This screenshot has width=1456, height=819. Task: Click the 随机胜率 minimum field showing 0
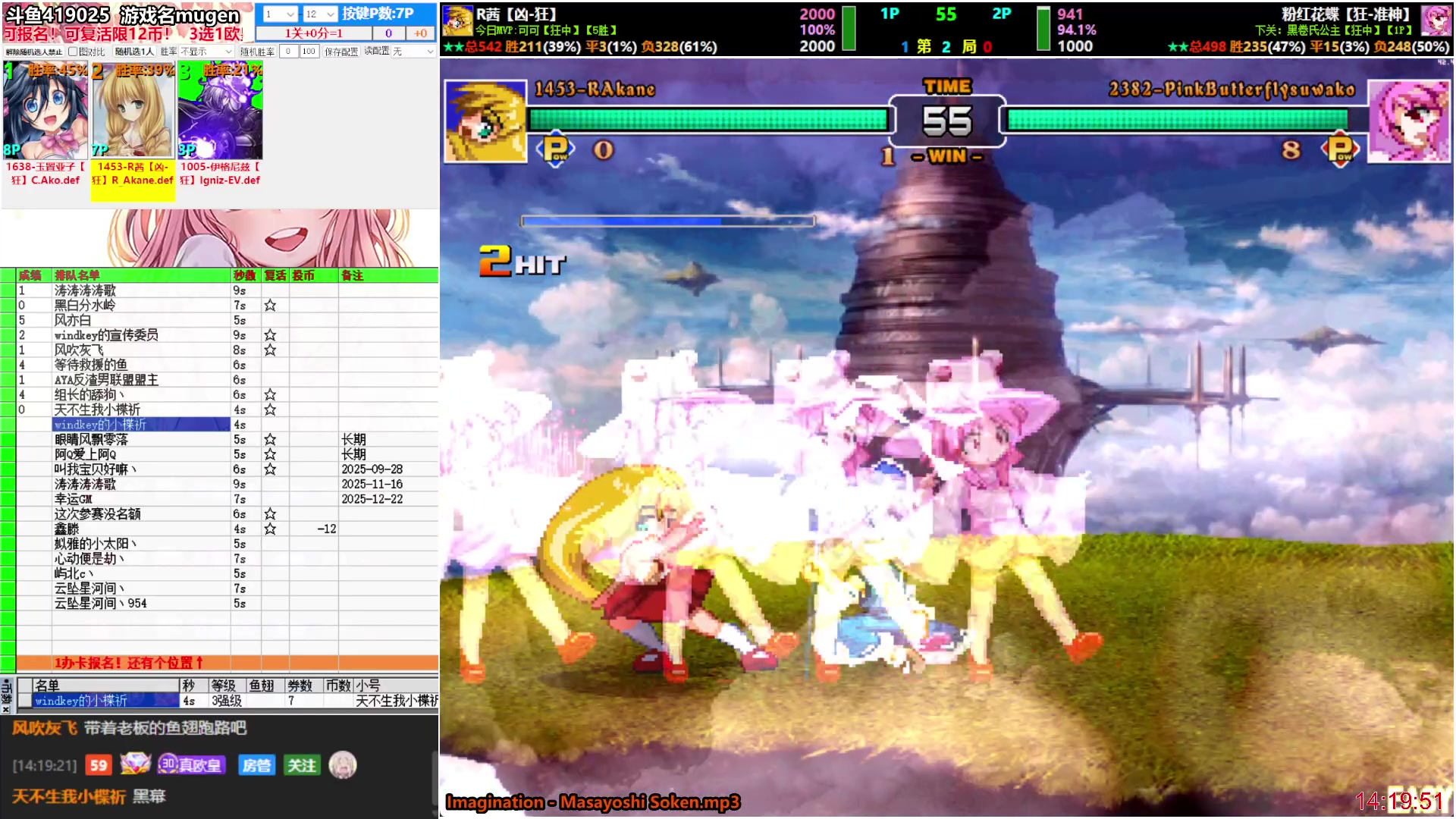pos(288,52)
